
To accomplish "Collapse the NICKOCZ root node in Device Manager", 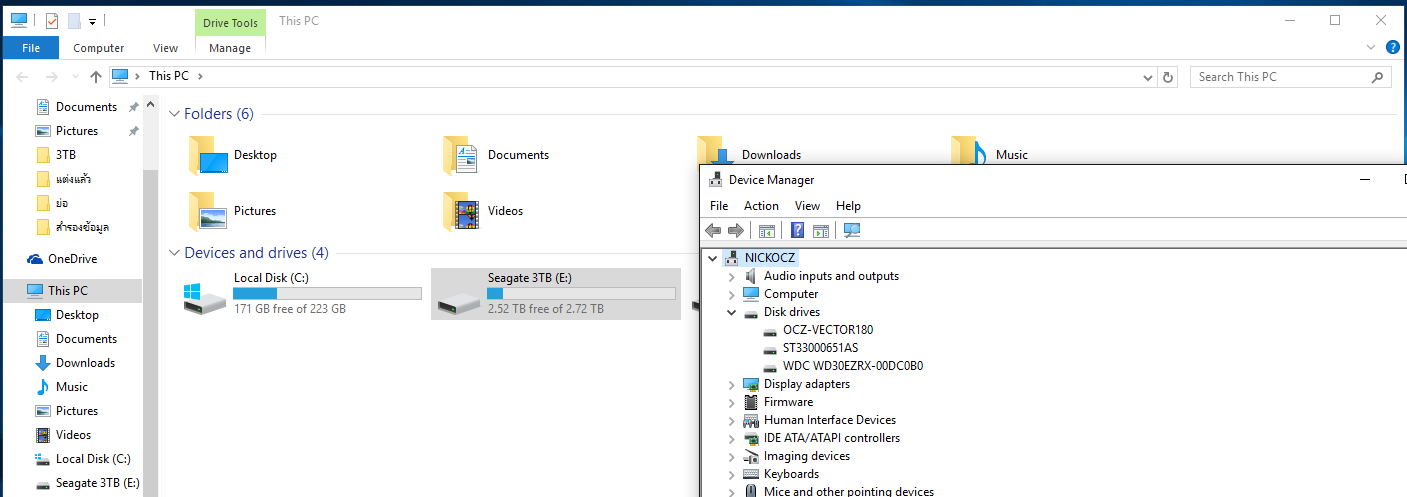I will coord(712,258).
